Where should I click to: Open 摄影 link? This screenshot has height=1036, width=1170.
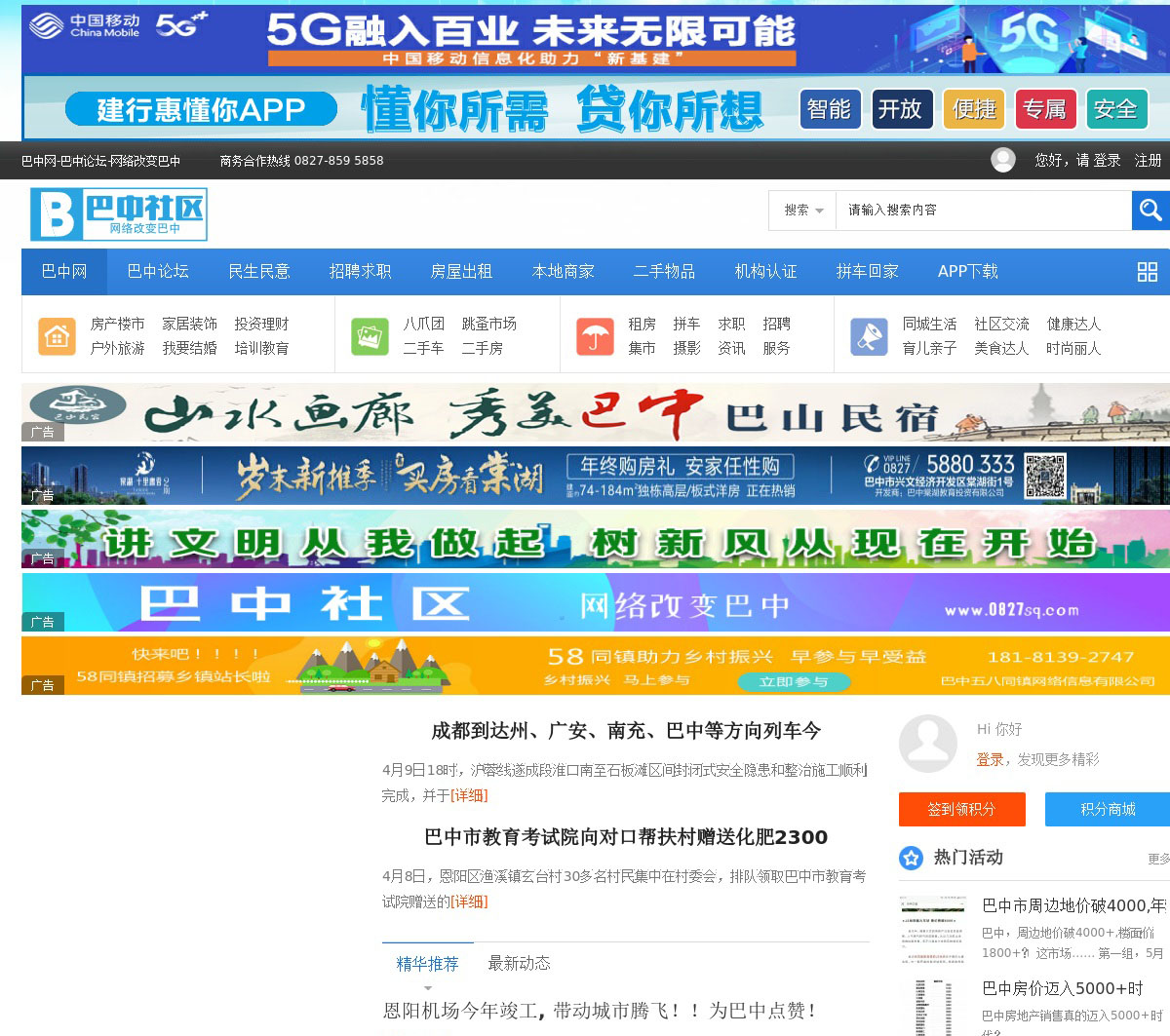[x=686, y=348]
